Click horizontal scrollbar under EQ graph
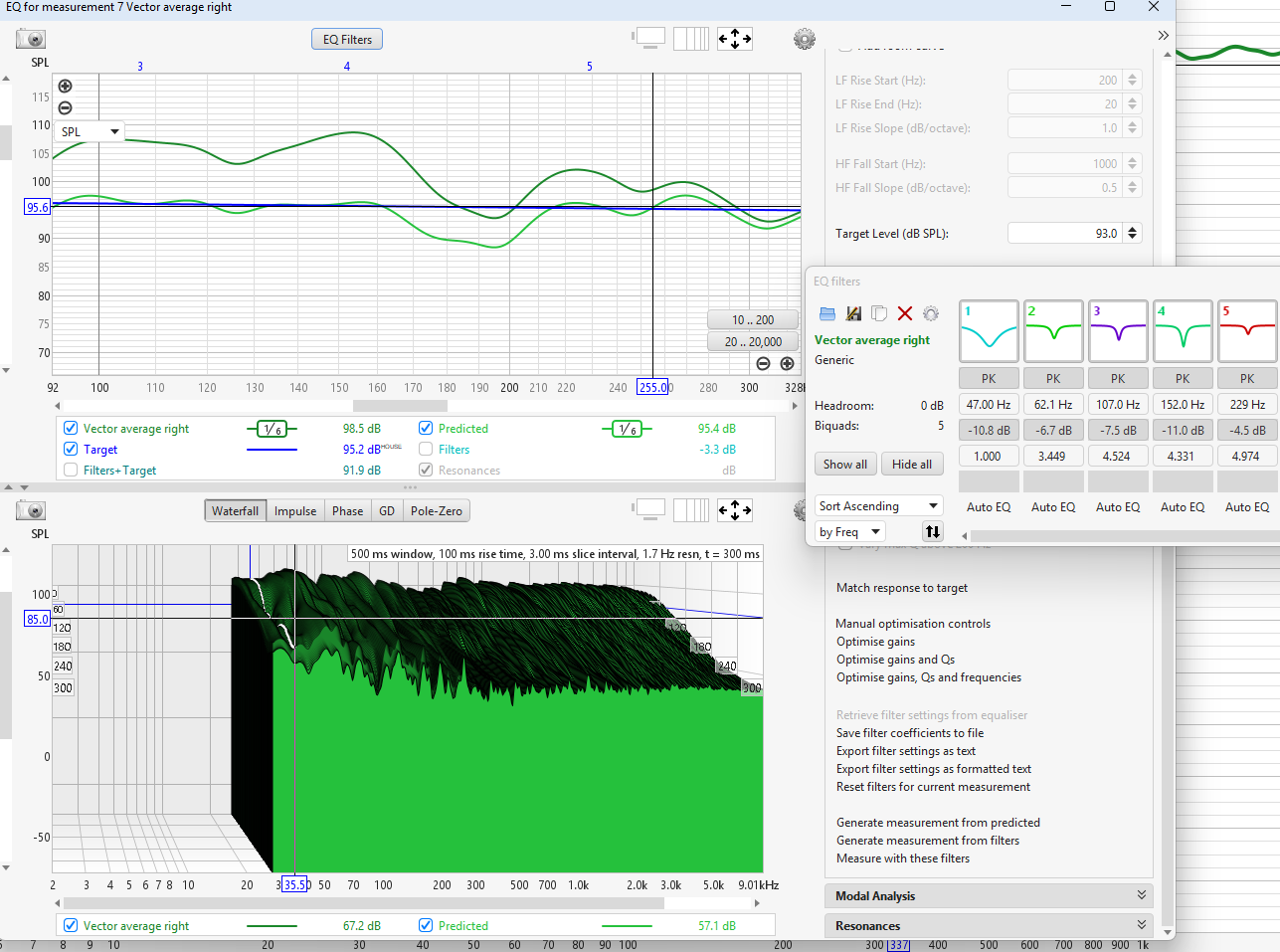1280x952 pixels. (x=400, y=405)
